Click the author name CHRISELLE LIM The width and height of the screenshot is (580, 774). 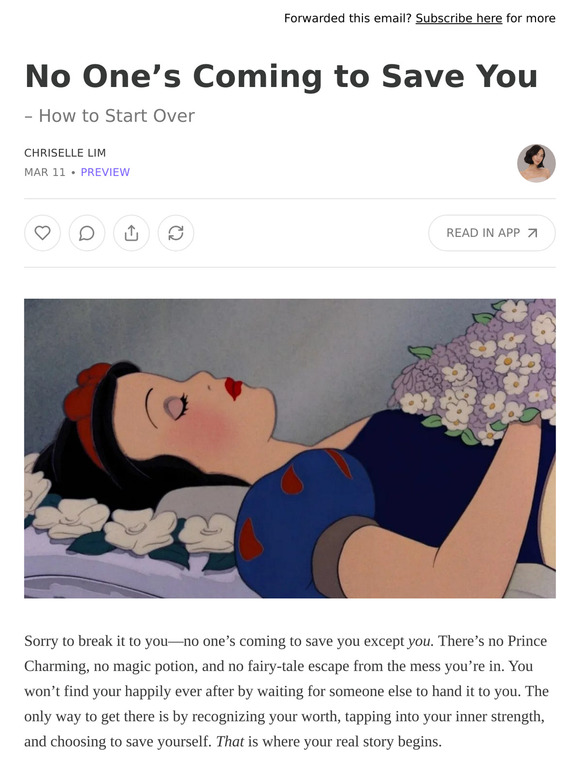tap(65, 153)
